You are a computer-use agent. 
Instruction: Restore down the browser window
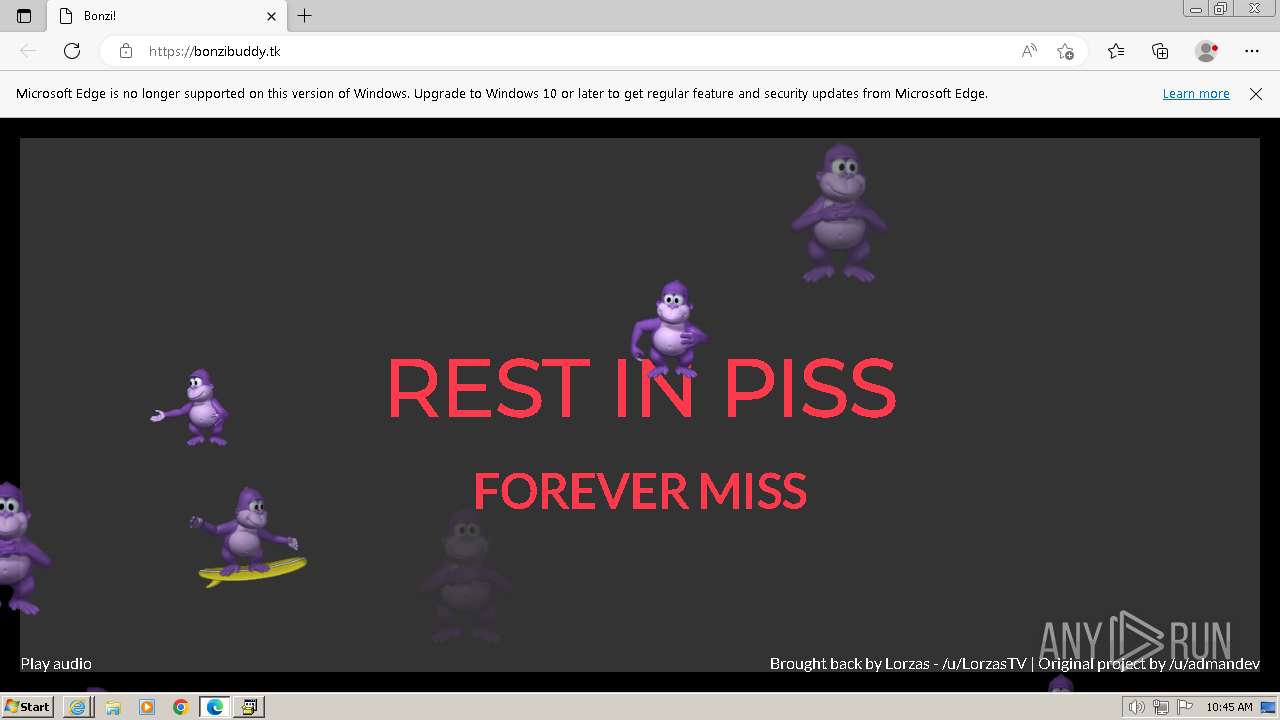click(1221, 8)
